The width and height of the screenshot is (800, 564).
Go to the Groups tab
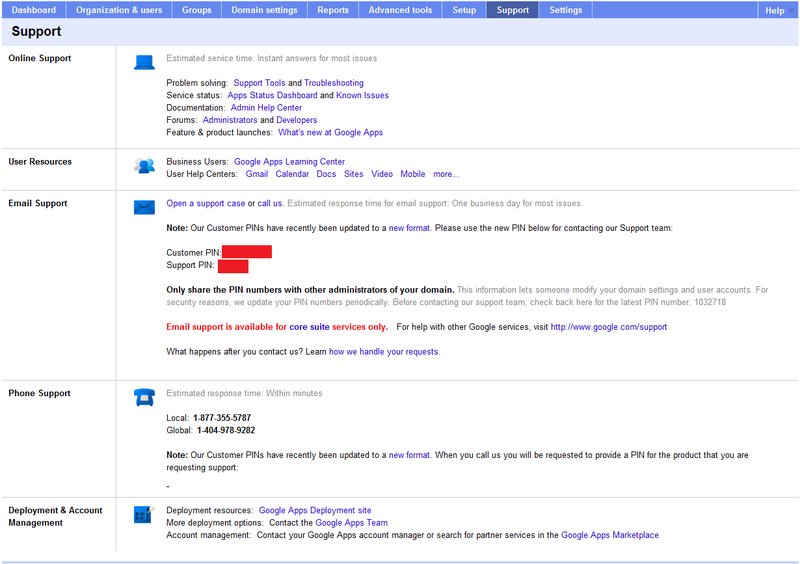tap(196, 10)
